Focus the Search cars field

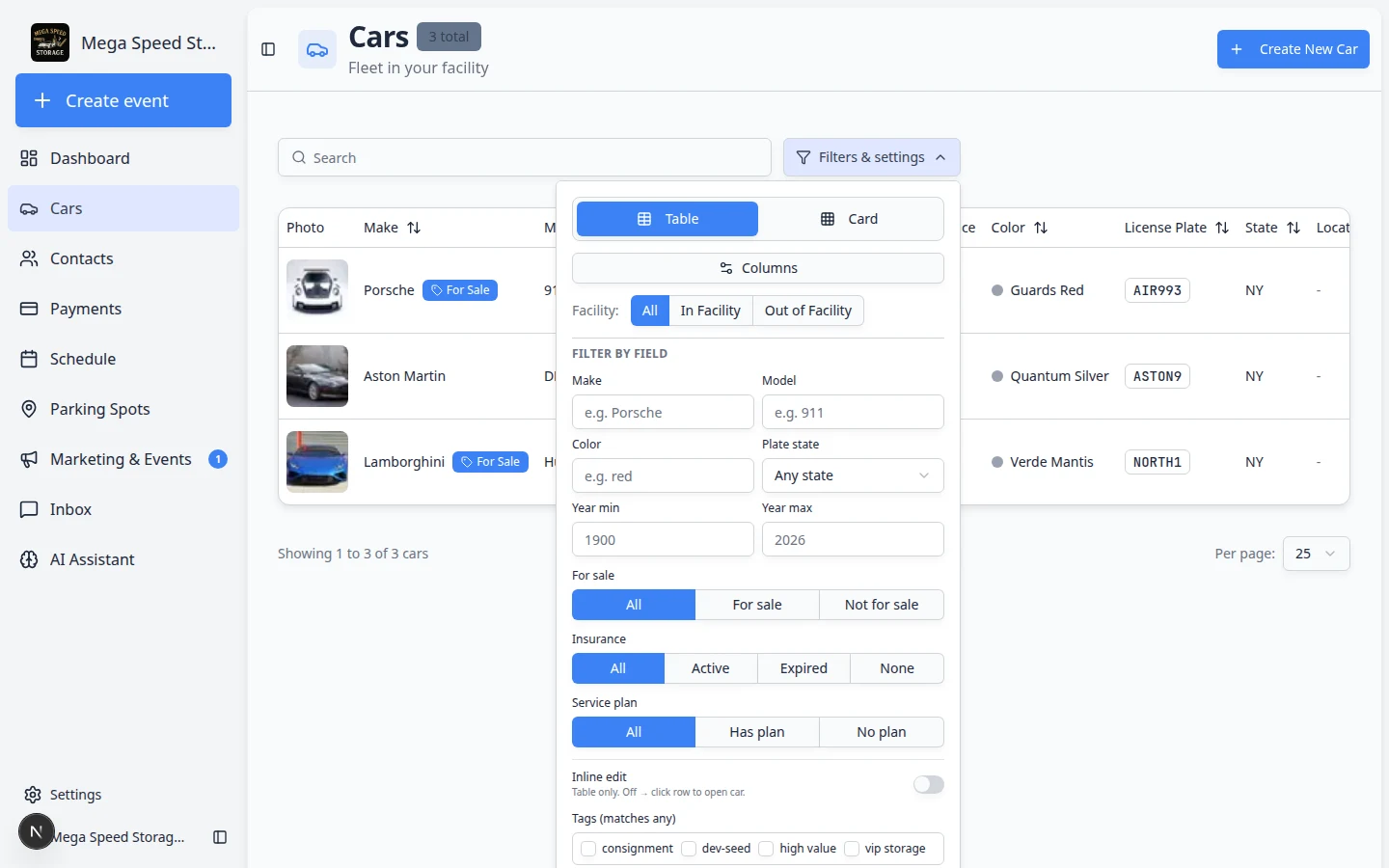point(525,157)
